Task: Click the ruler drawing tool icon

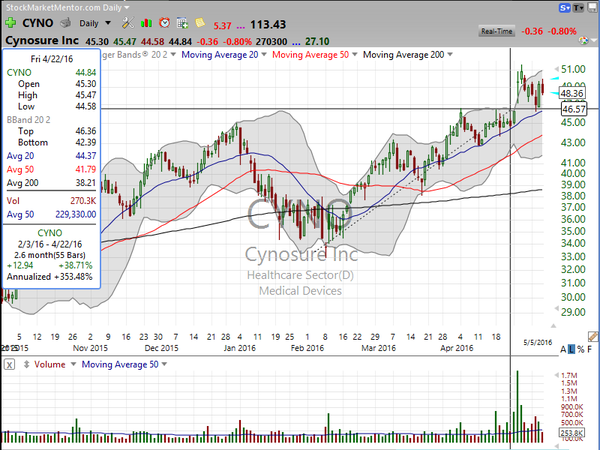Action: (593, 336)
